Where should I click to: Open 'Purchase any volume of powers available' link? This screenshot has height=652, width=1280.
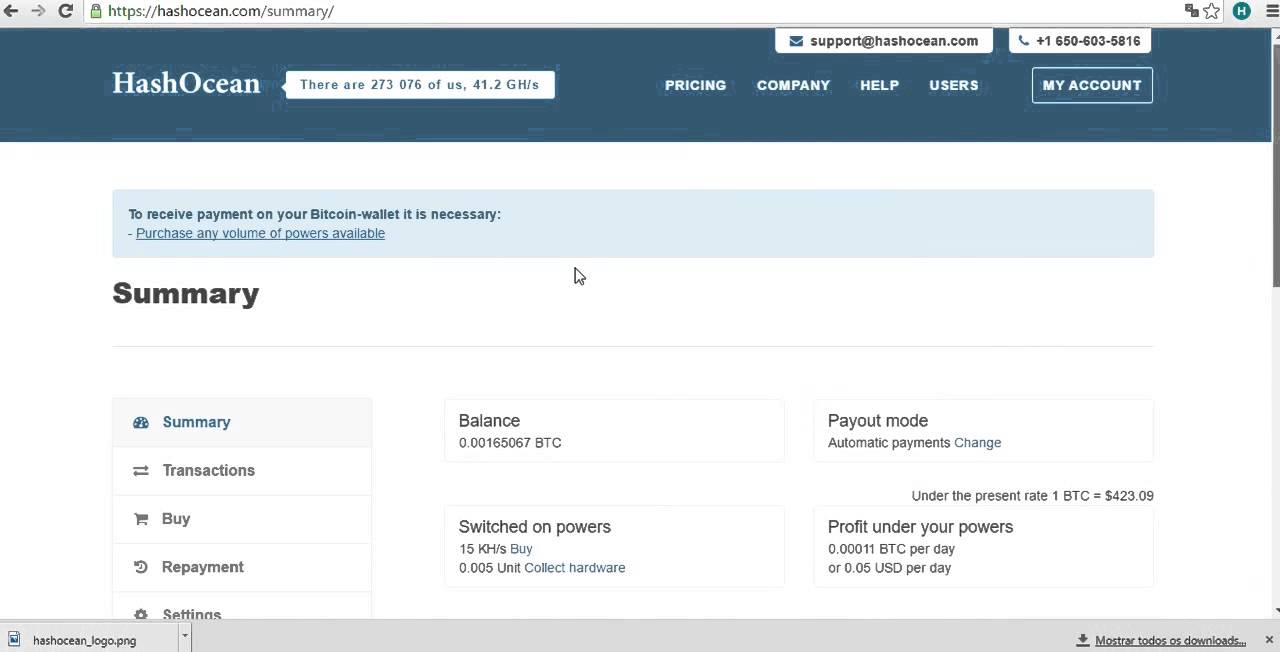(260, 233)
